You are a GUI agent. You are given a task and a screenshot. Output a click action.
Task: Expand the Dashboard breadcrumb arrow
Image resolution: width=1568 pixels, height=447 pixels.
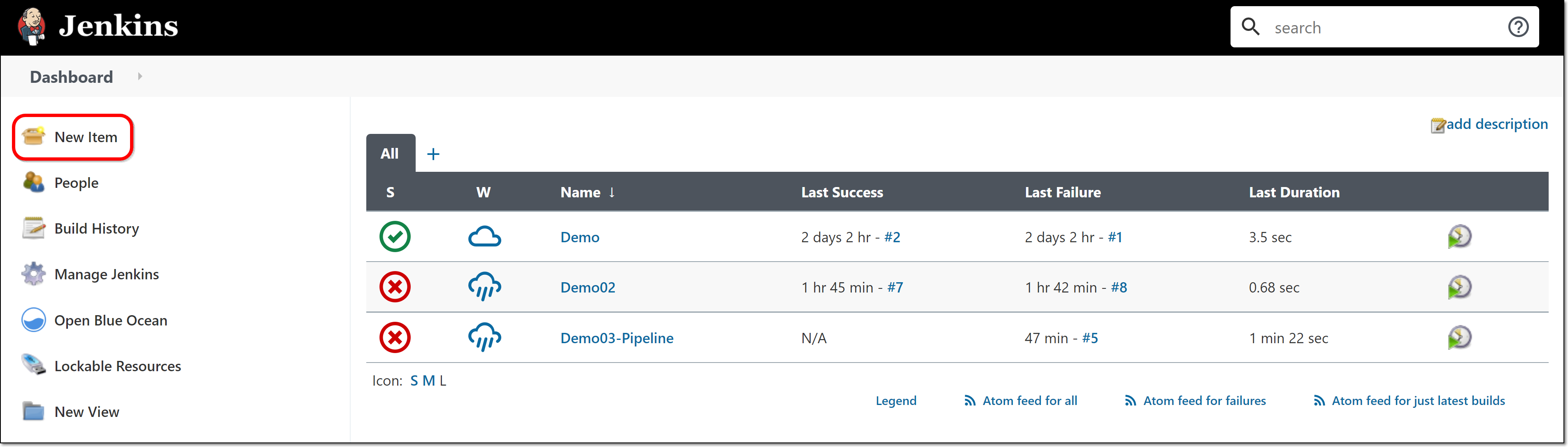pyautogui.click(x=140, y=76)
